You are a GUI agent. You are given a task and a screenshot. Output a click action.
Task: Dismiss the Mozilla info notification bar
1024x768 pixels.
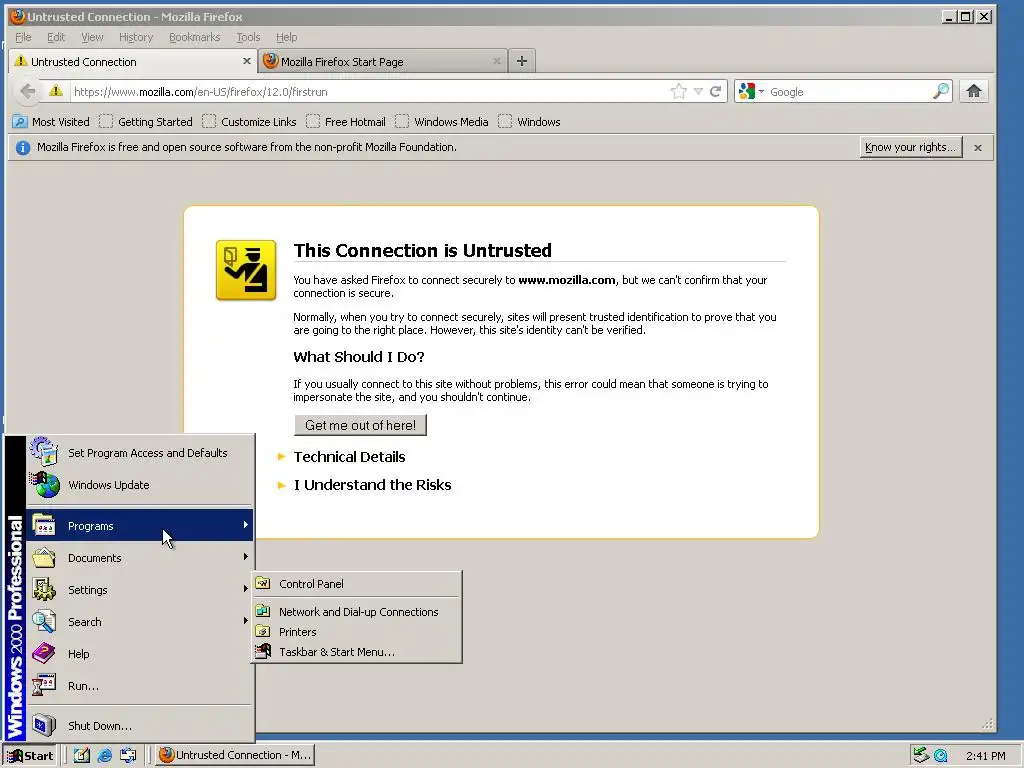[x=978, y=148]
